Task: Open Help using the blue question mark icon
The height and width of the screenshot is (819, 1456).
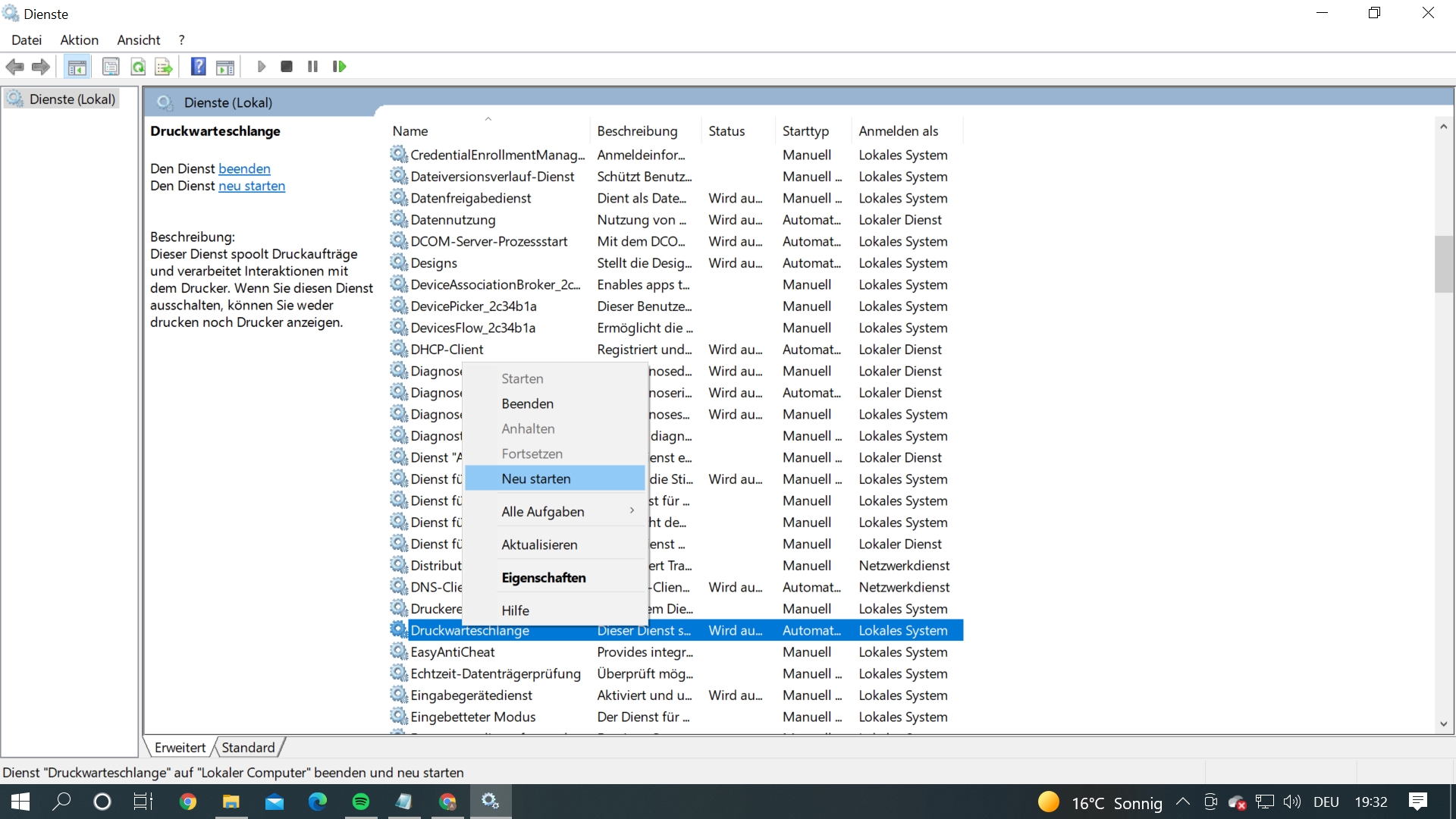Action: click(x=198, y=67)
